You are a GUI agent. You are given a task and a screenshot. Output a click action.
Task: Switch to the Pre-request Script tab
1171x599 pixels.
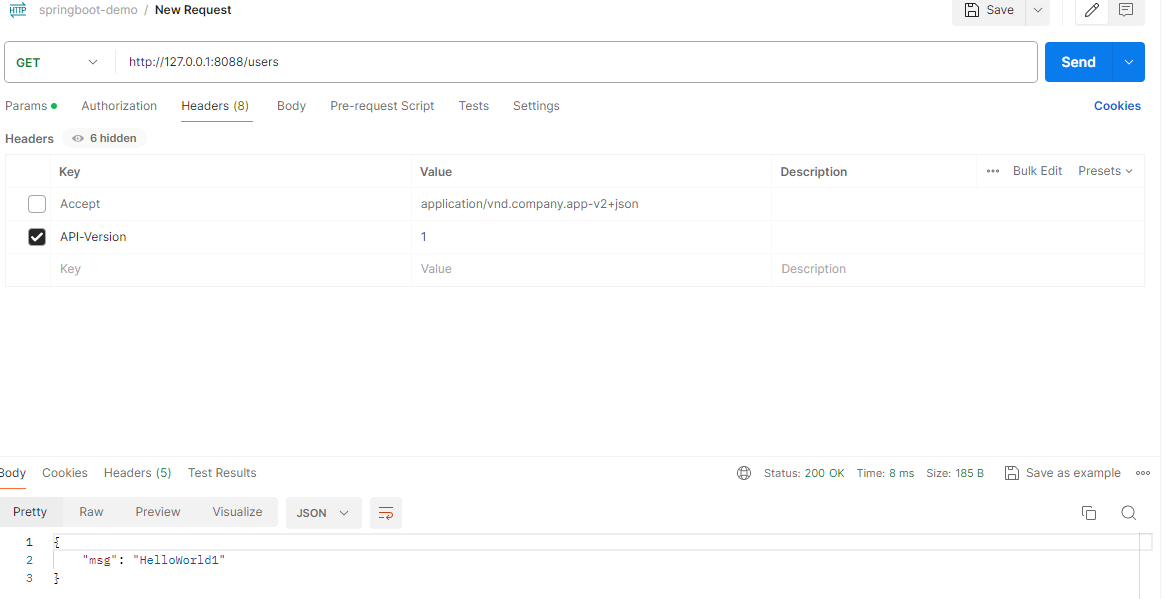tap(382, 105)
